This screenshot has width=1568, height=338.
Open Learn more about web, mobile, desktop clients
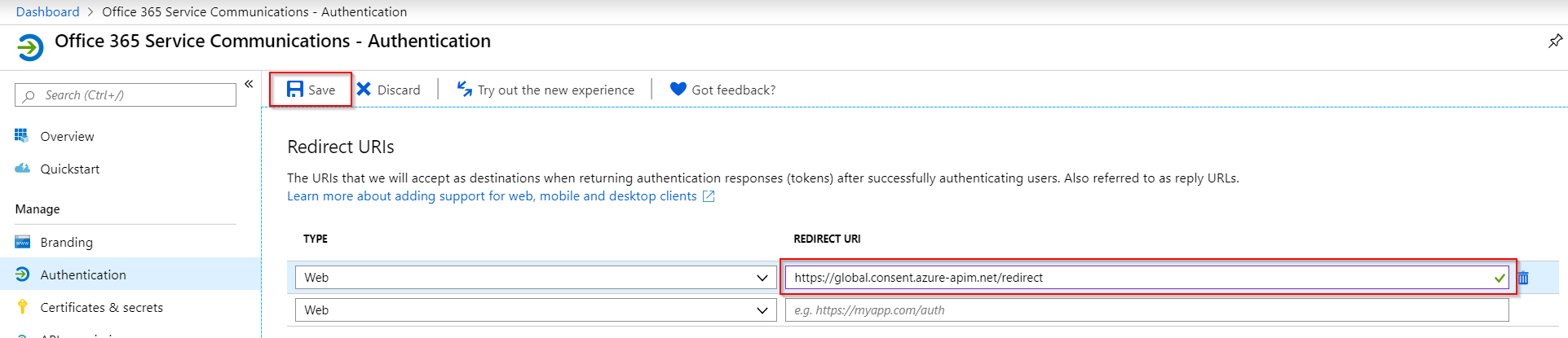492,196
